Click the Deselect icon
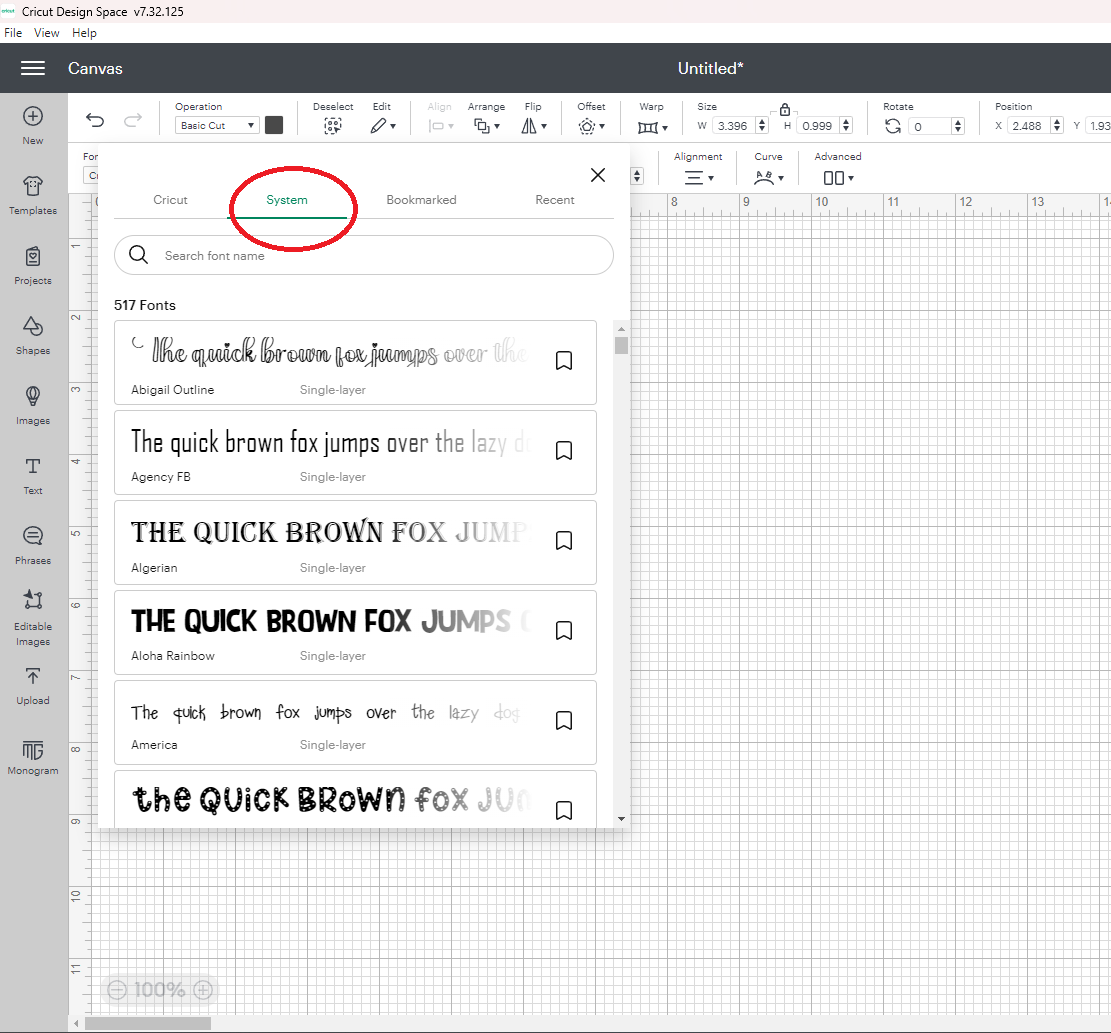1111x1033 pixels. (332, 126)
